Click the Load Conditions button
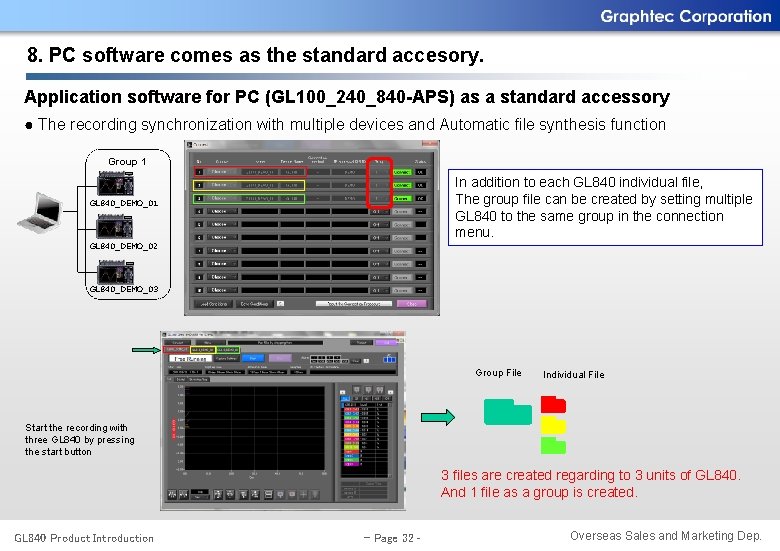Screen dimensions: 780x551 (213, 304)
